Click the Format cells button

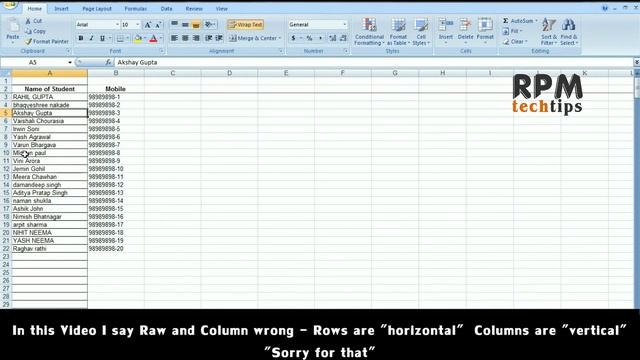[x=485, y=31]
